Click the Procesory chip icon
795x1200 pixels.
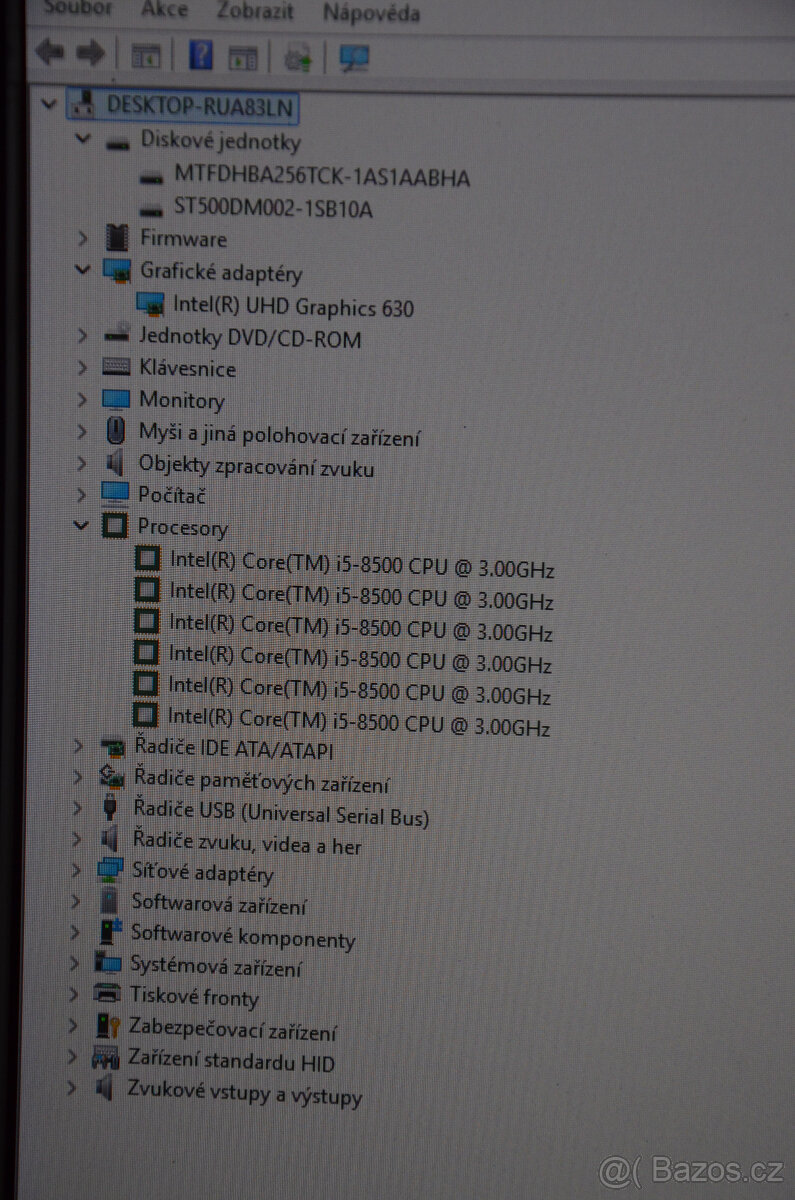click(x=115, y=525)
